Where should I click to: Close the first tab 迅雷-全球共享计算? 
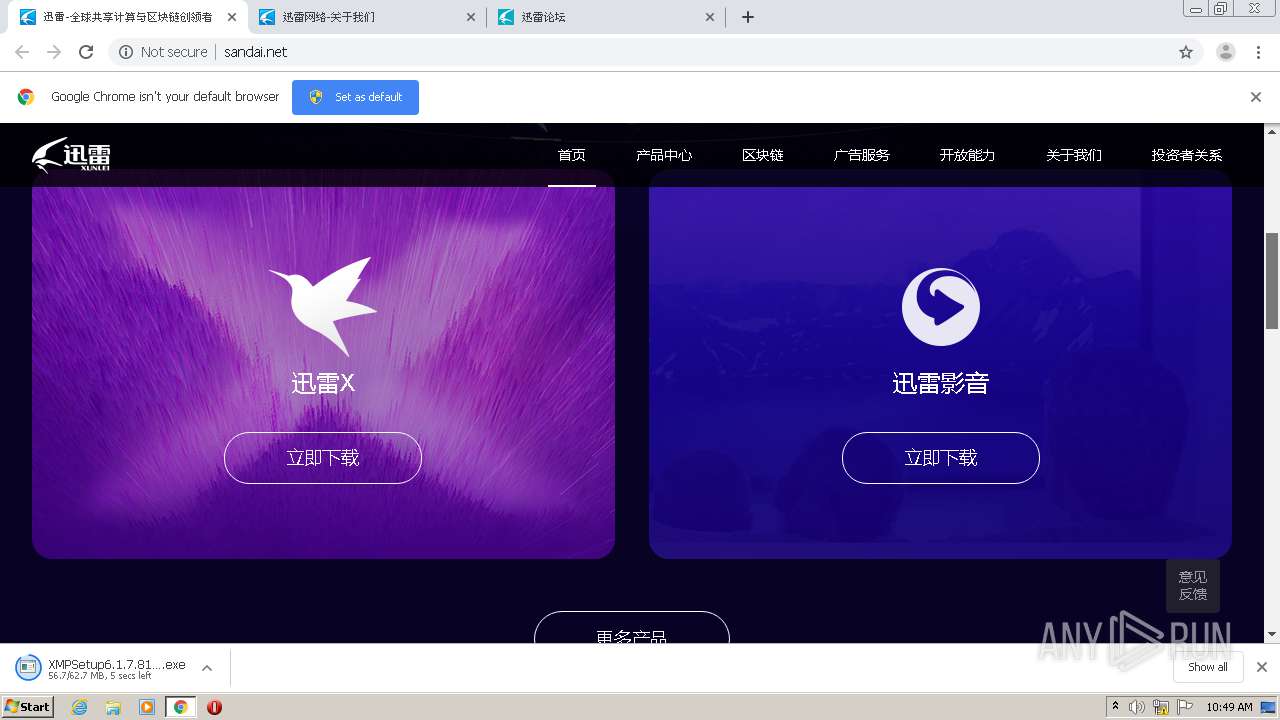(232, 17)
